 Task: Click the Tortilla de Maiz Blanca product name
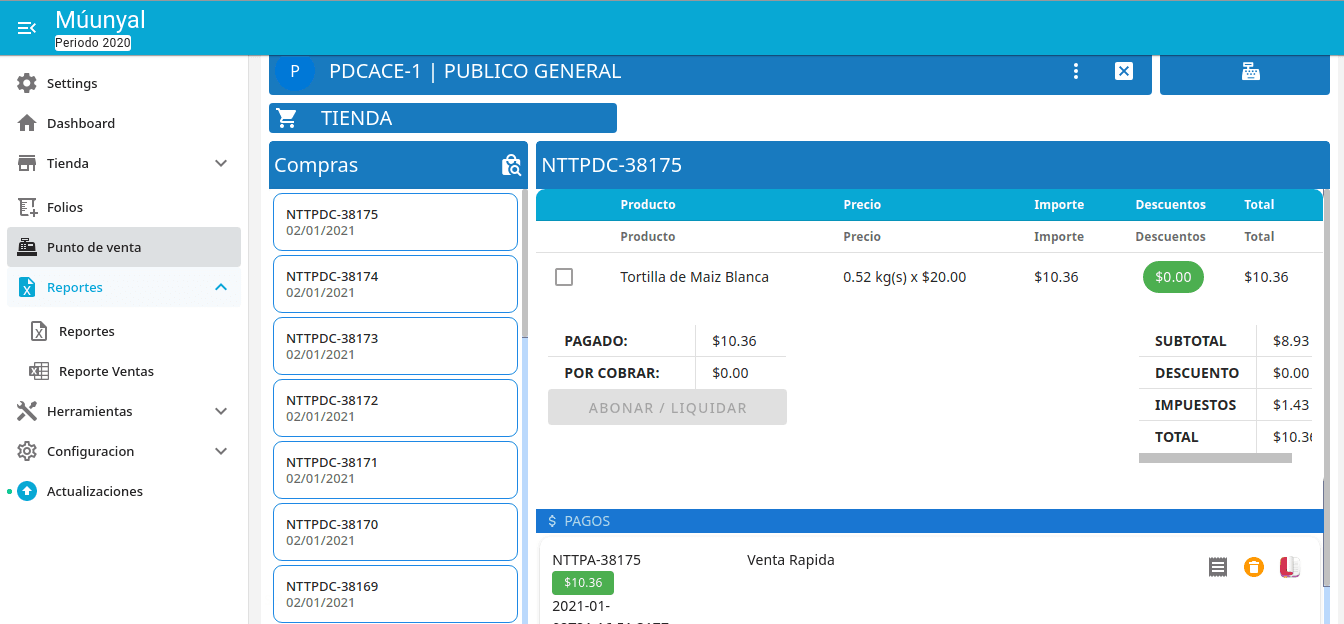[694, 277]
